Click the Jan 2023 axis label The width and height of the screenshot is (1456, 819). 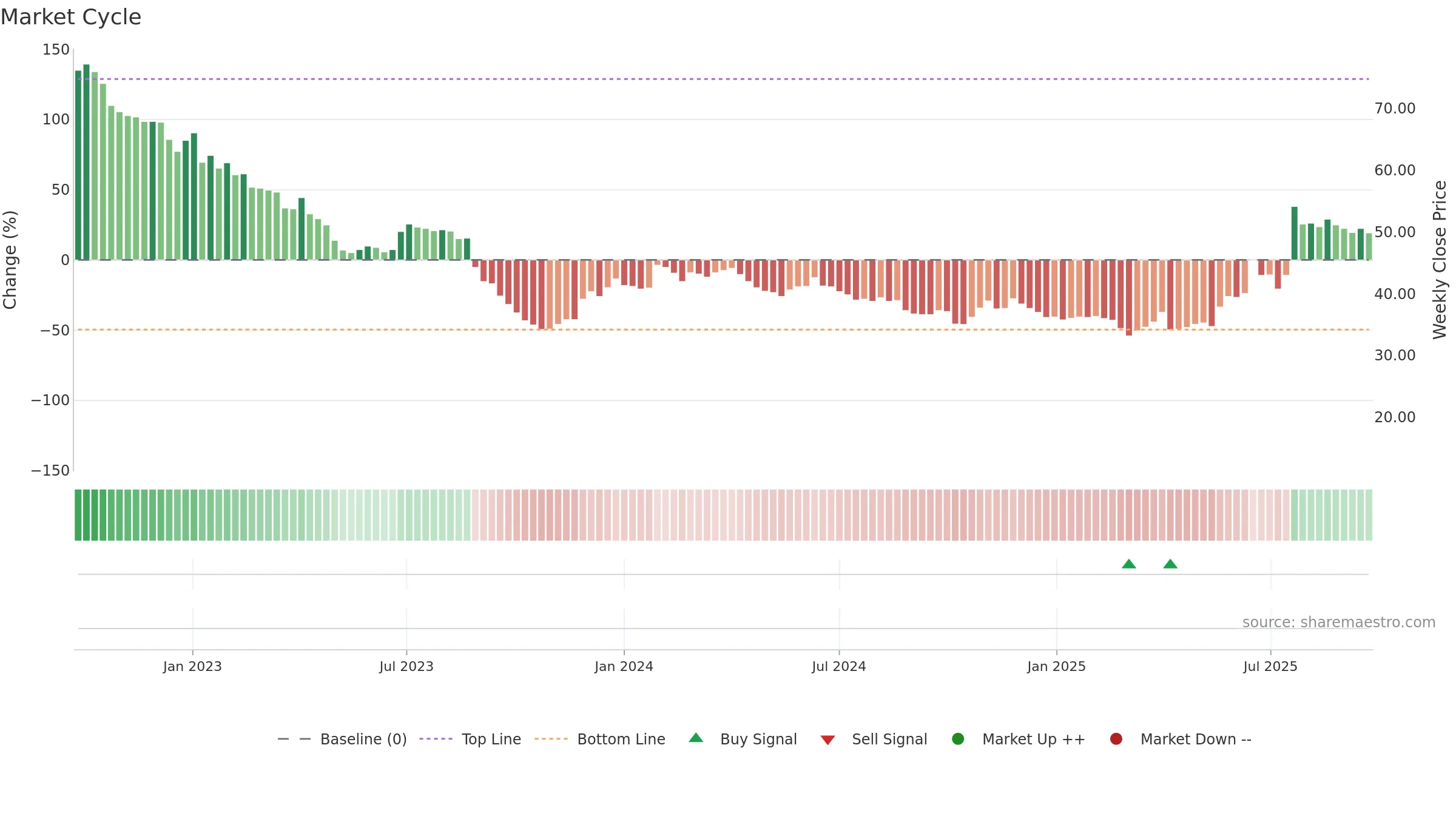(x=192, y=666)
